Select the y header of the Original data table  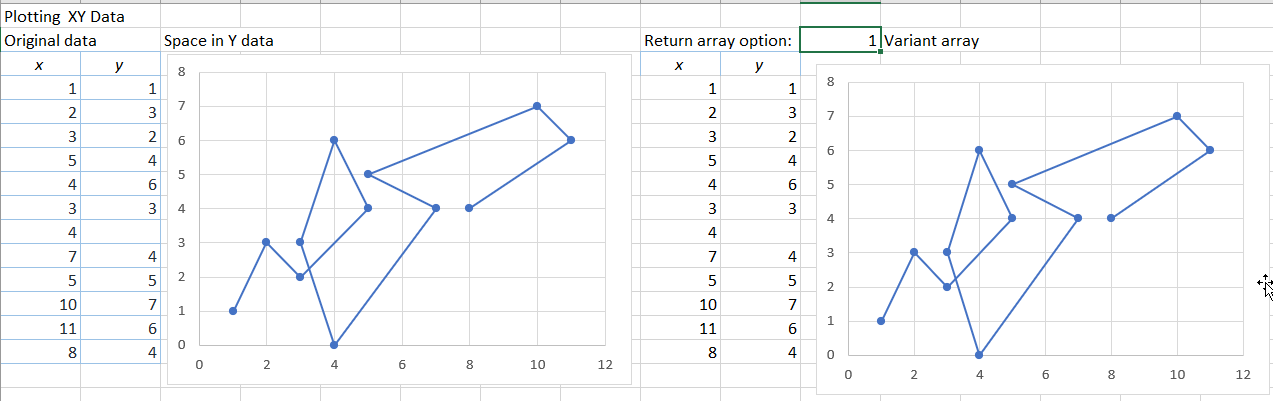[120, 65]
